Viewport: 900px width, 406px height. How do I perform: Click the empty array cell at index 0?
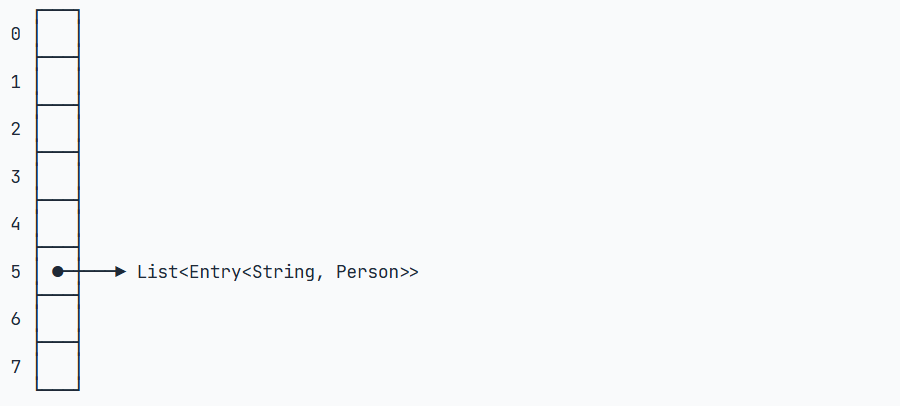(x=58, y=33)
